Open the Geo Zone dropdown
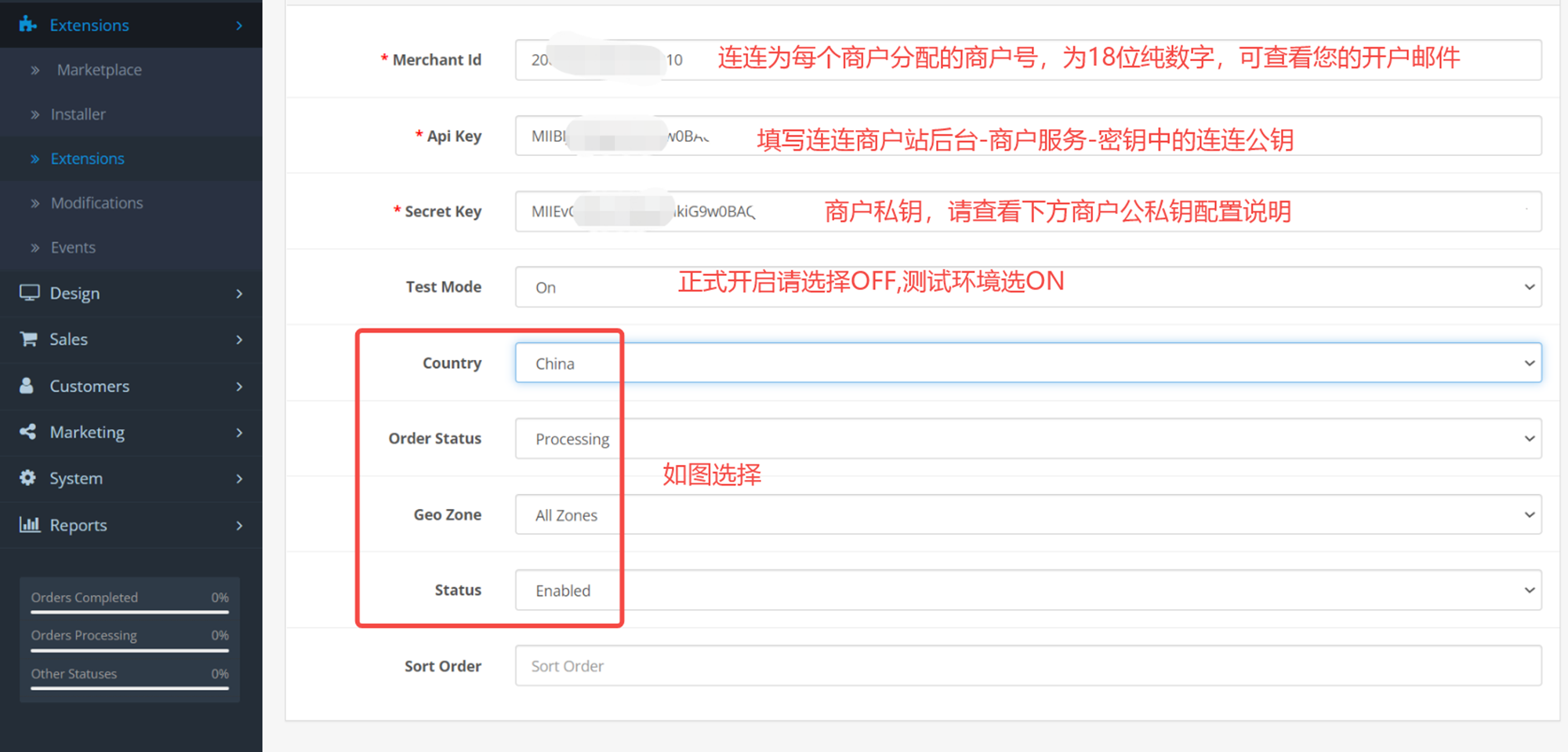This screenshot has width=1568, height=752. click(1028, 514)
